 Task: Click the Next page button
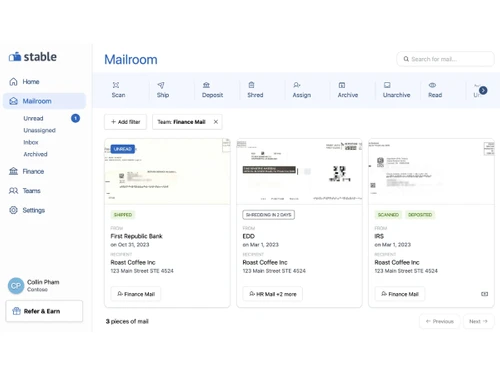tap(478, 321)
